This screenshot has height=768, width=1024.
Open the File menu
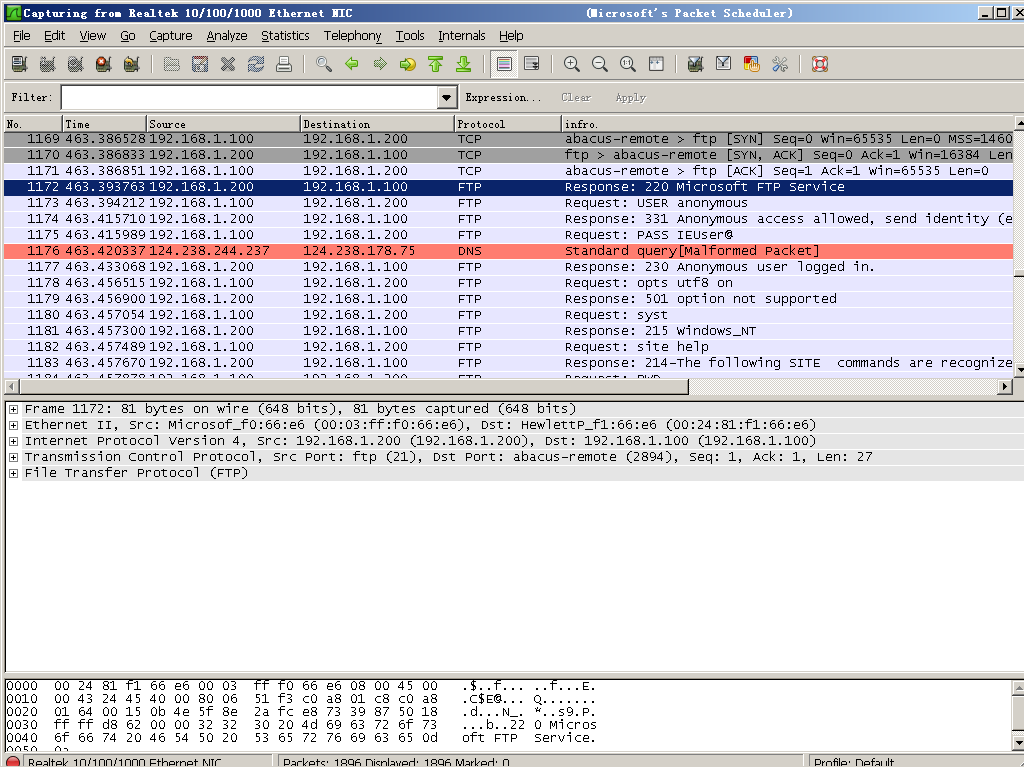(x=22, y=36)
